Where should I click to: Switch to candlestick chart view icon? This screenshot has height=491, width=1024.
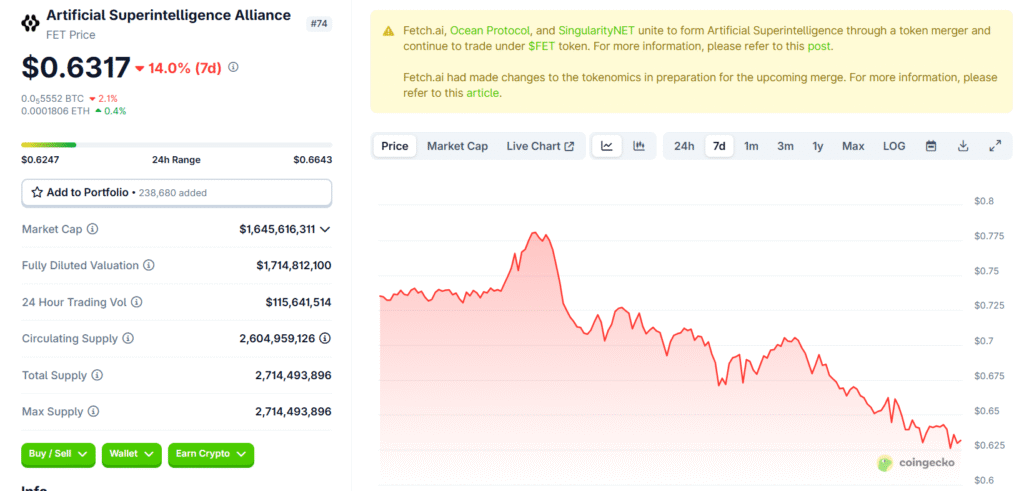(x=639, y=146)
